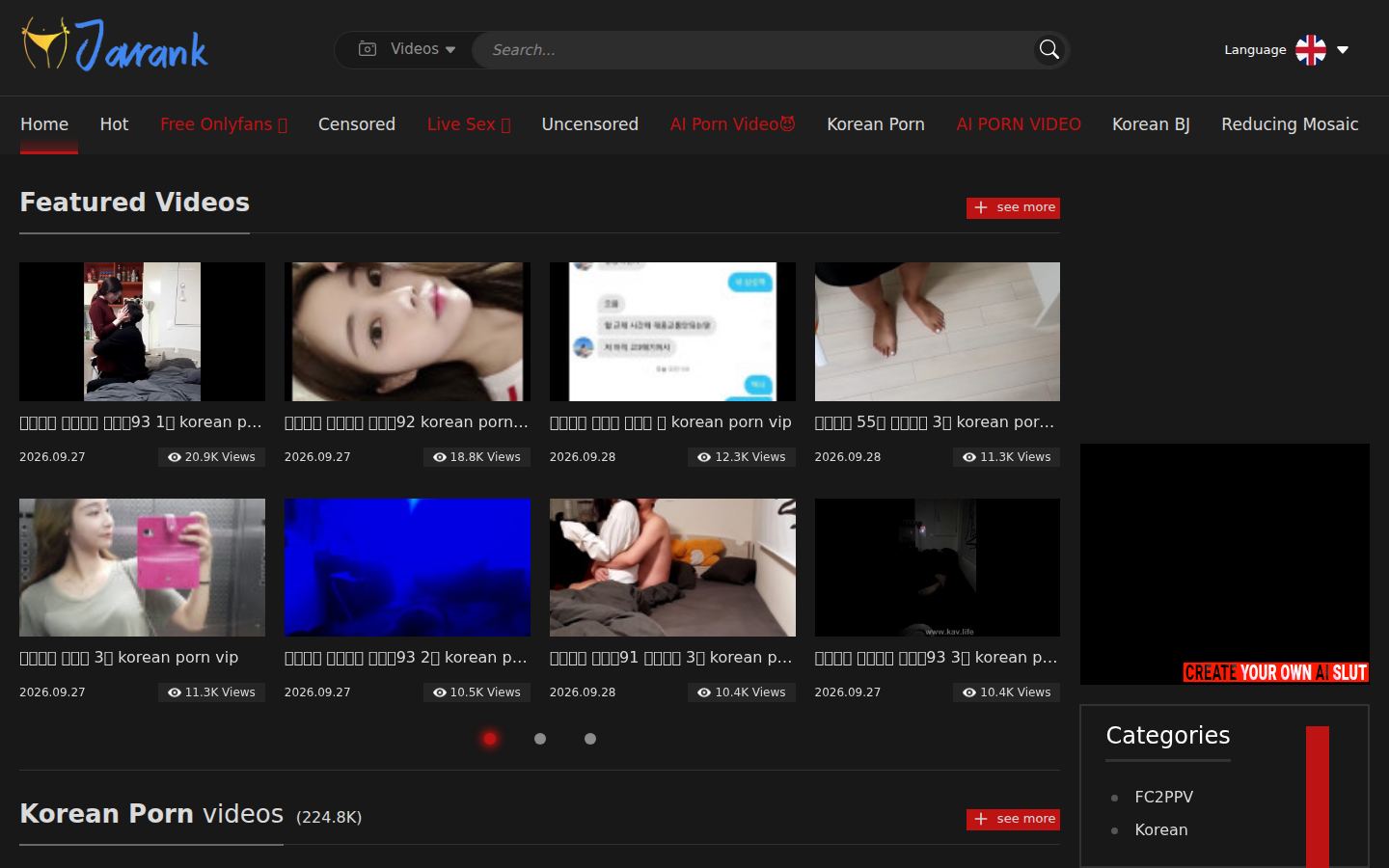The image size is (1389, 868).
Task: Go to the Hot menu item
Action: coord(114,124)
